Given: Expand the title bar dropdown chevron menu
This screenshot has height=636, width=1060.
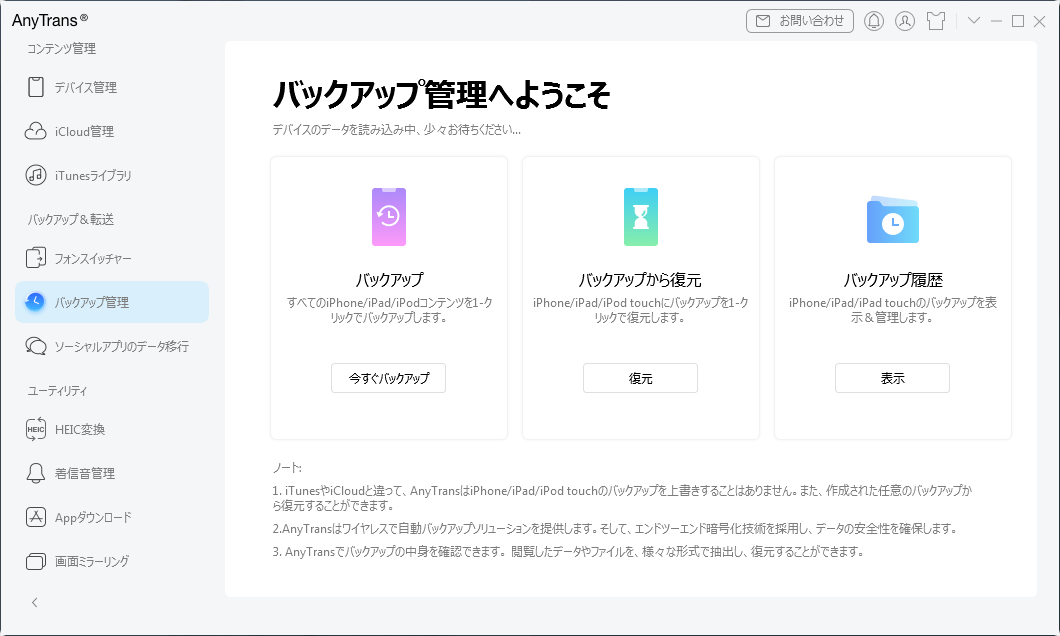Looking at the screenshot, I should [x=973, y=20].
